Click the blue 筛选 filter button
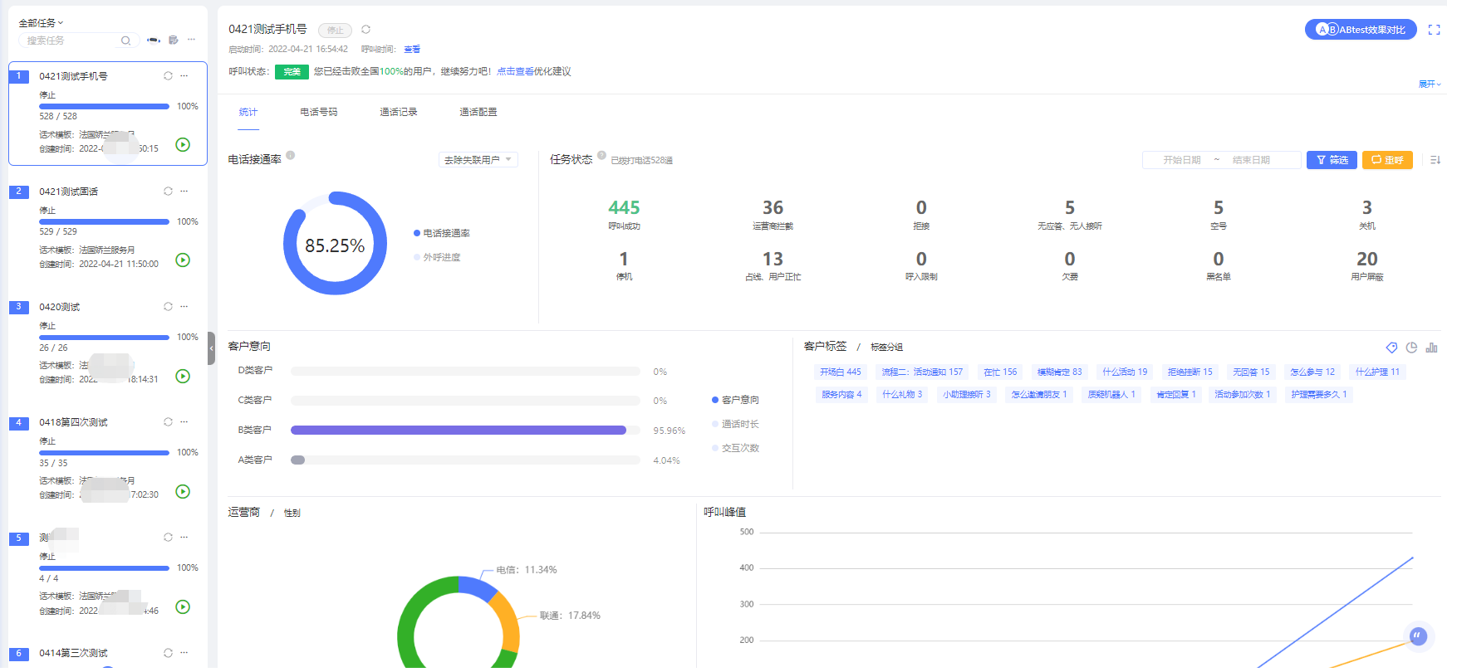Image resolution: width=1462 pixels, height=672 pixels. tap(1331, 160)
